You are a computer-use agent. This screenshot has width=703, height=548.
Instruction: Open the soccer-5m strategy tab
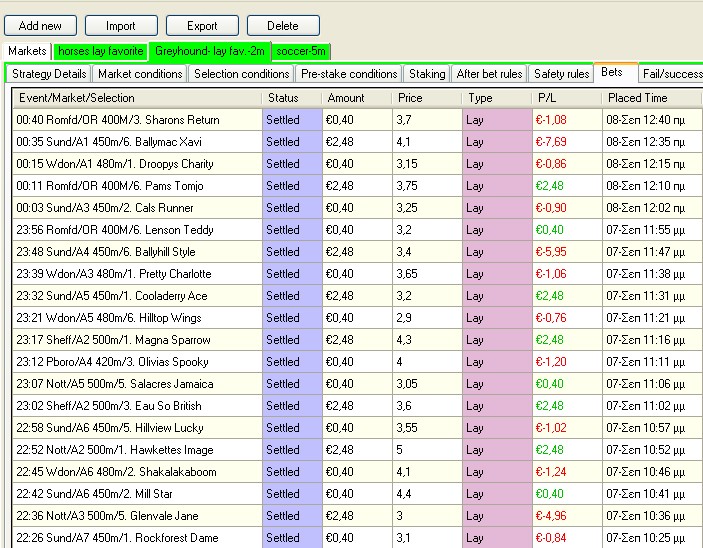pyautogui.click(x=301, y=51)
